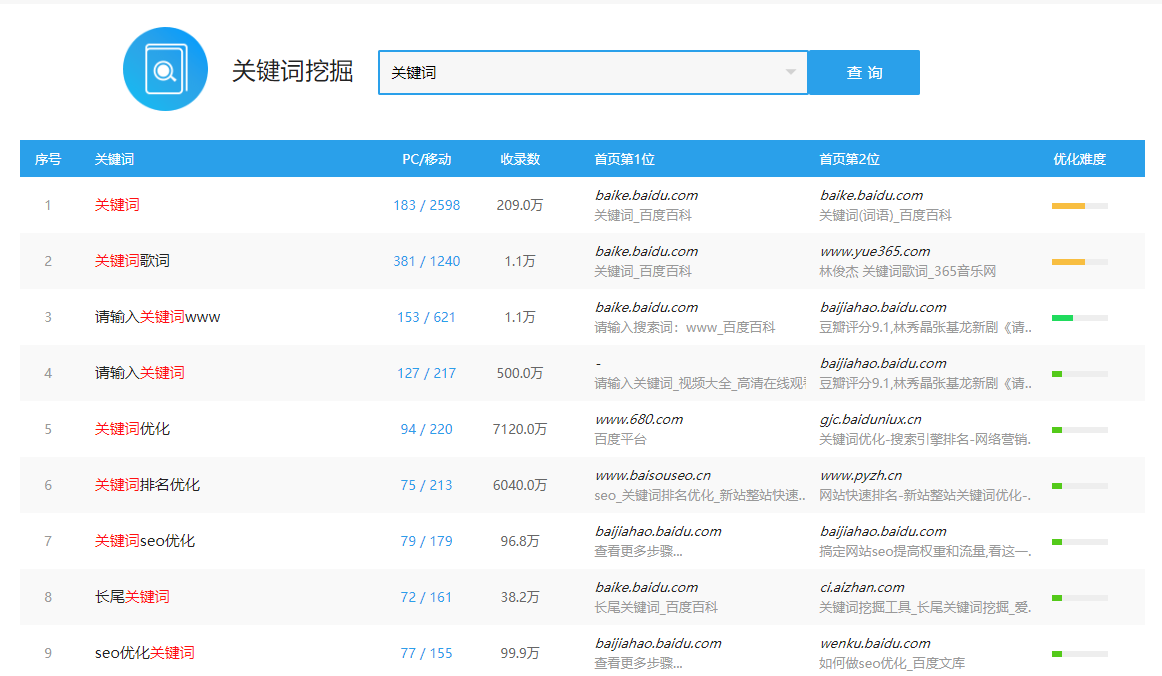Click the 99.9万 indexed count
Screen dimensions: 1162x676
coord(519,653)
